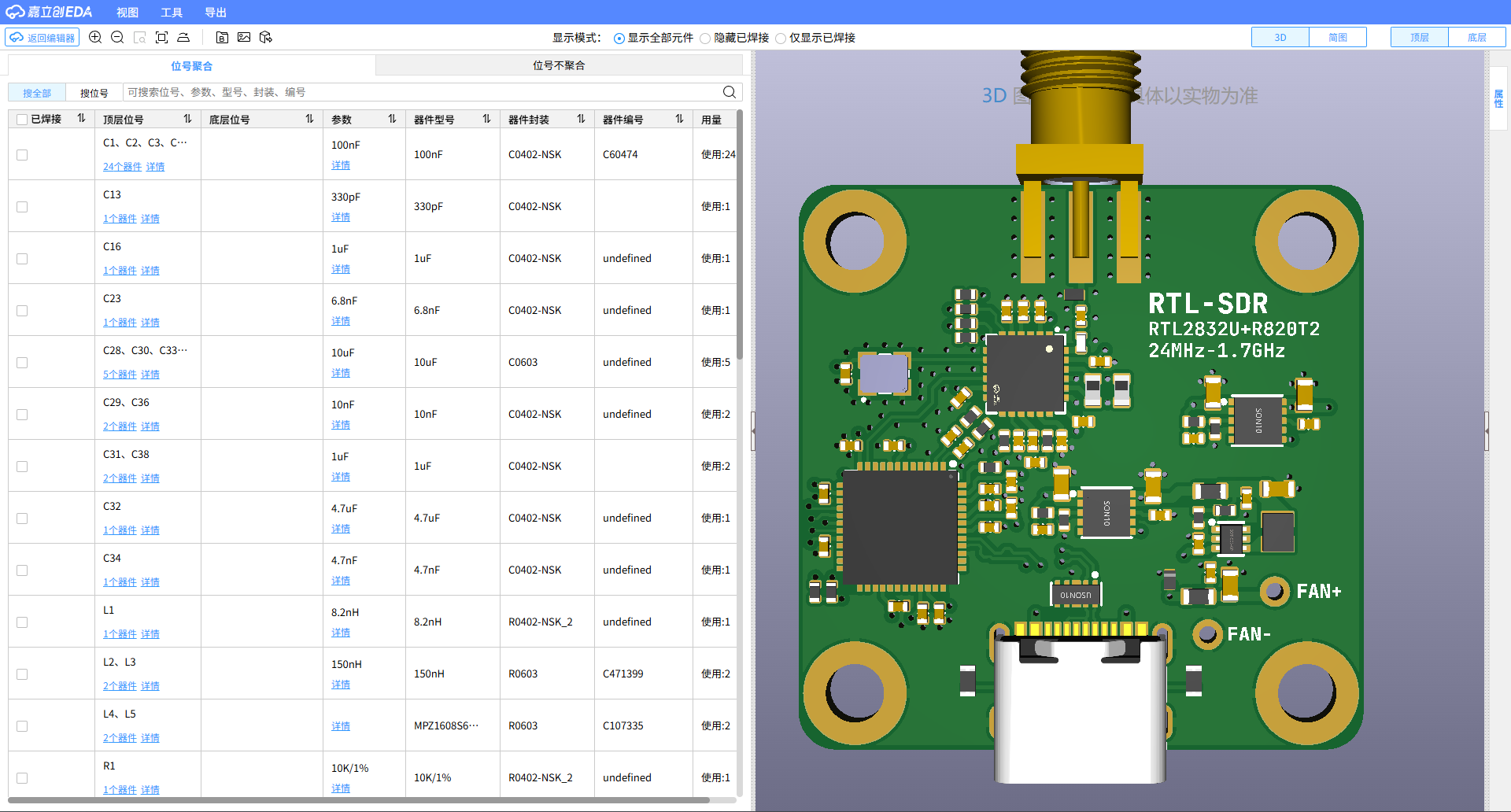Click the export BOM icon
1511x812 pixels.
(x=223, y=37)
